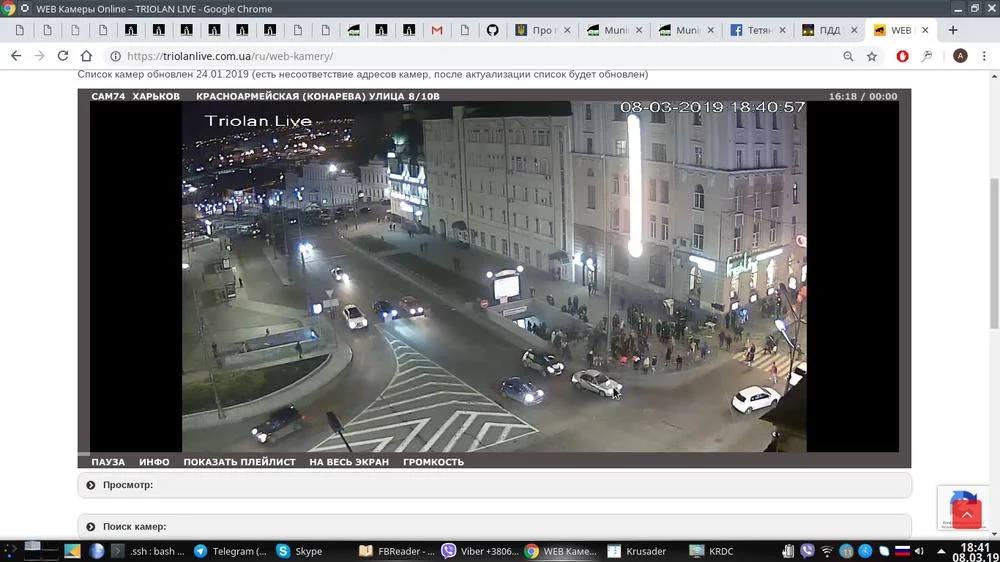Bookmark this page with the star icon

click(872, 57)
